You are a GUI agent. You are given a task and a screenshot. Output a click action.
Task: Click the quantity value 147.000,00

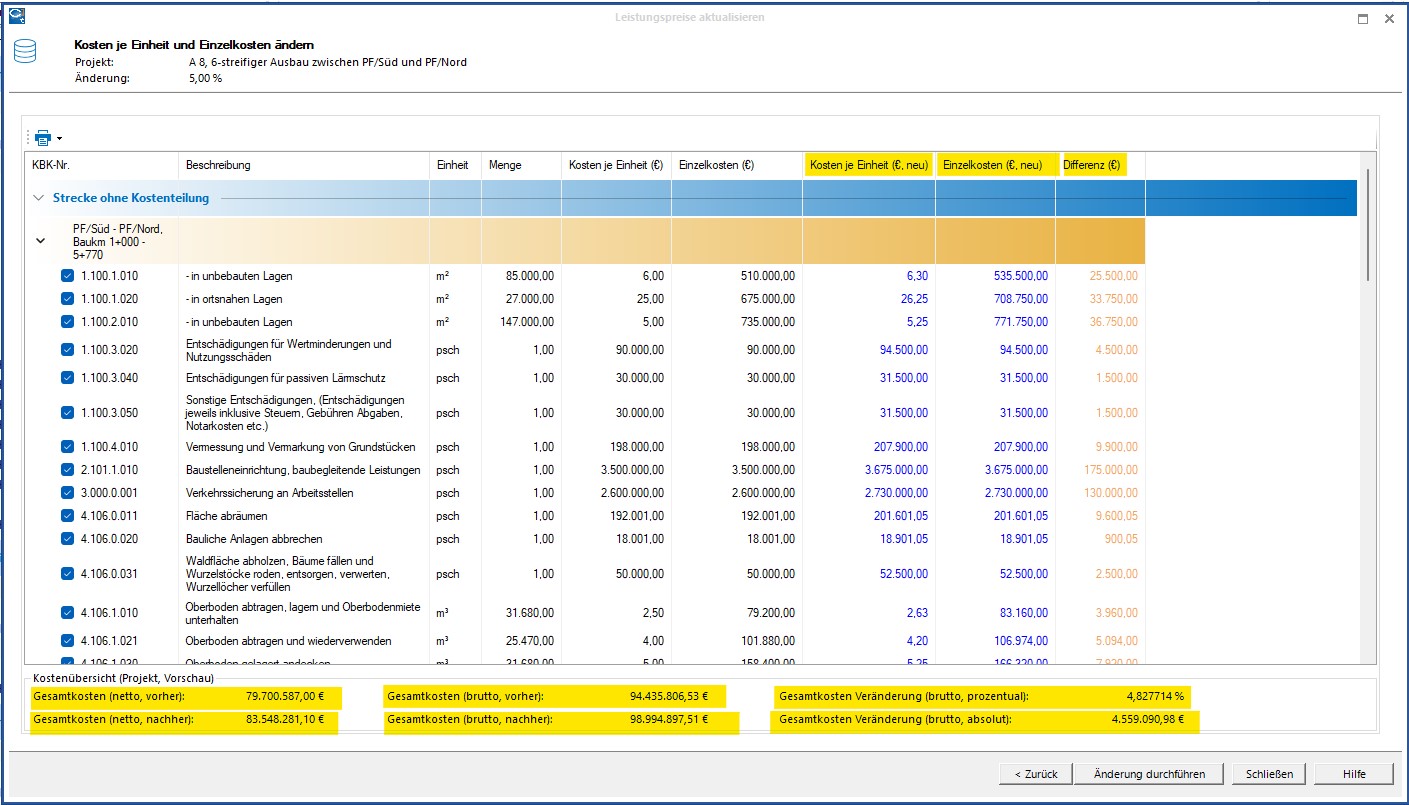click(x=525, y=322)
